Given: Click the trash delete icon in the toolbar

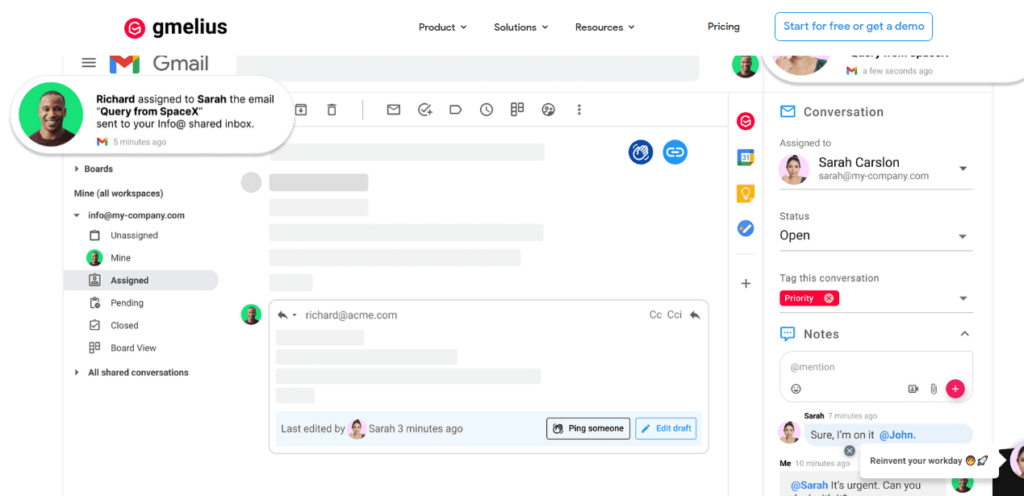Looking at the screenshot, I should pyautogui.click(x=332, y=110).
